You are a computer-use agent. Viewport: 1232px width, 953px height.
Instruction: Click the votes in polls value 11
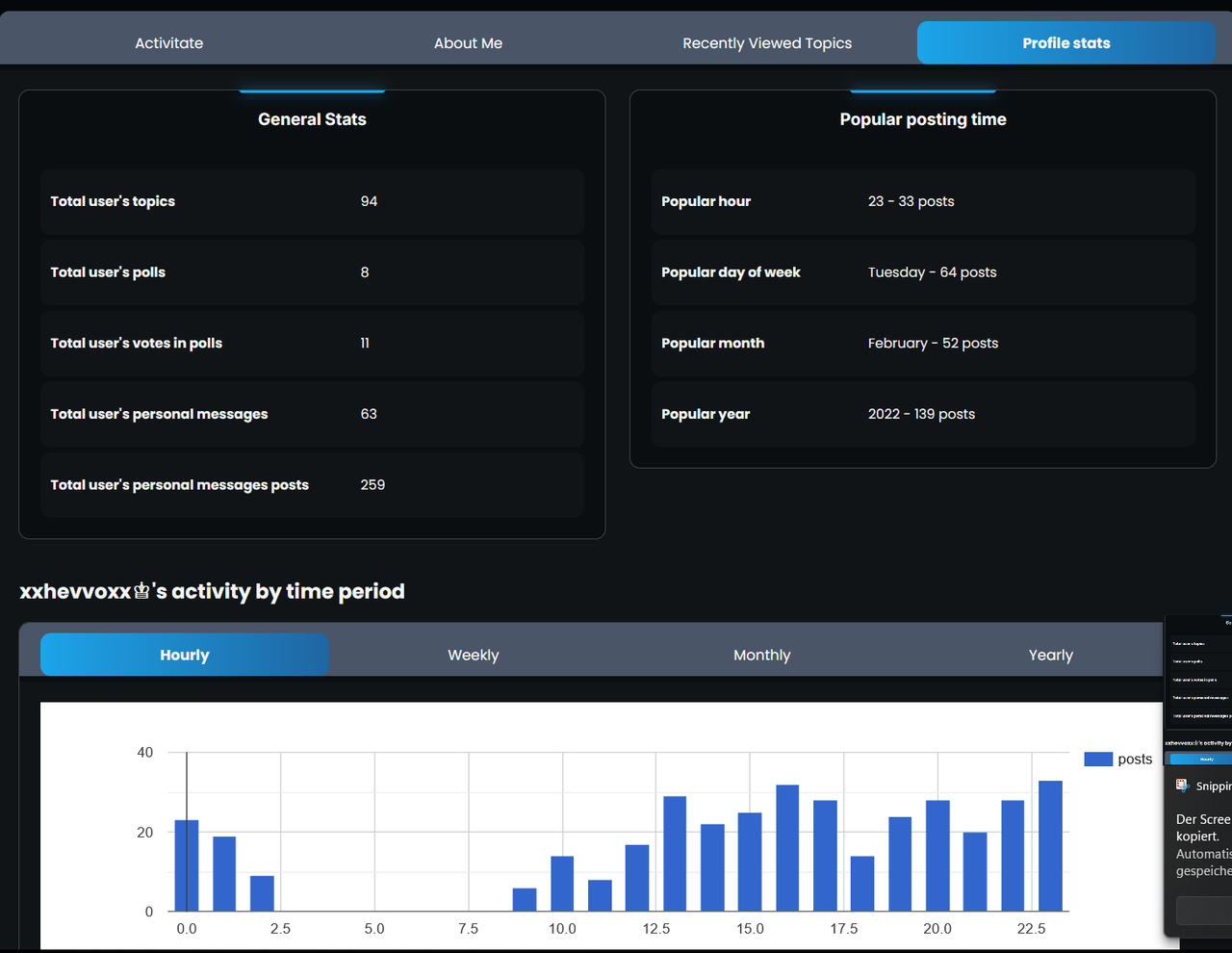365,343
